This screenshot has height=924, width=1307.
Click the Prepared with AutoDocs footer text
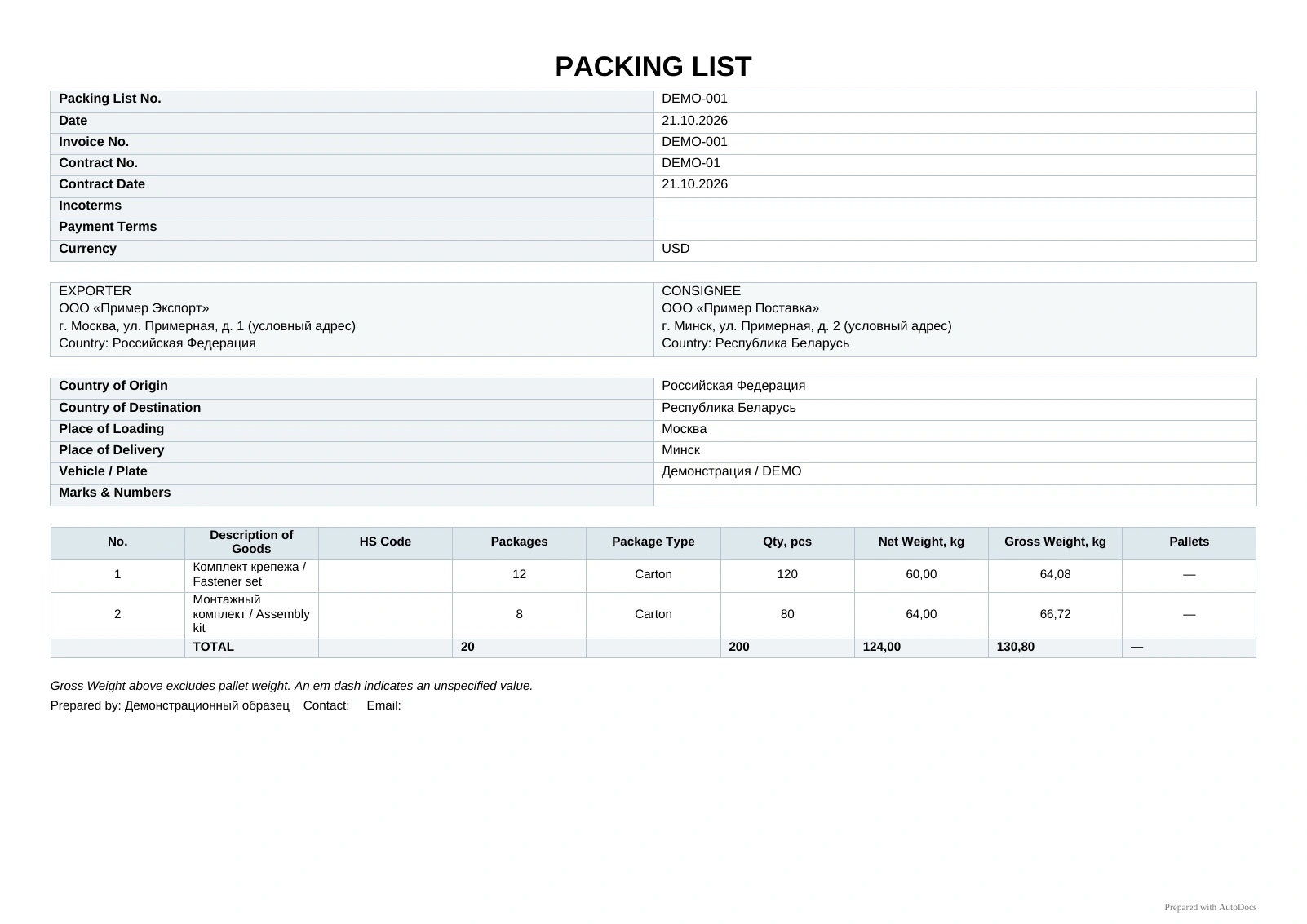(1210, 907)
